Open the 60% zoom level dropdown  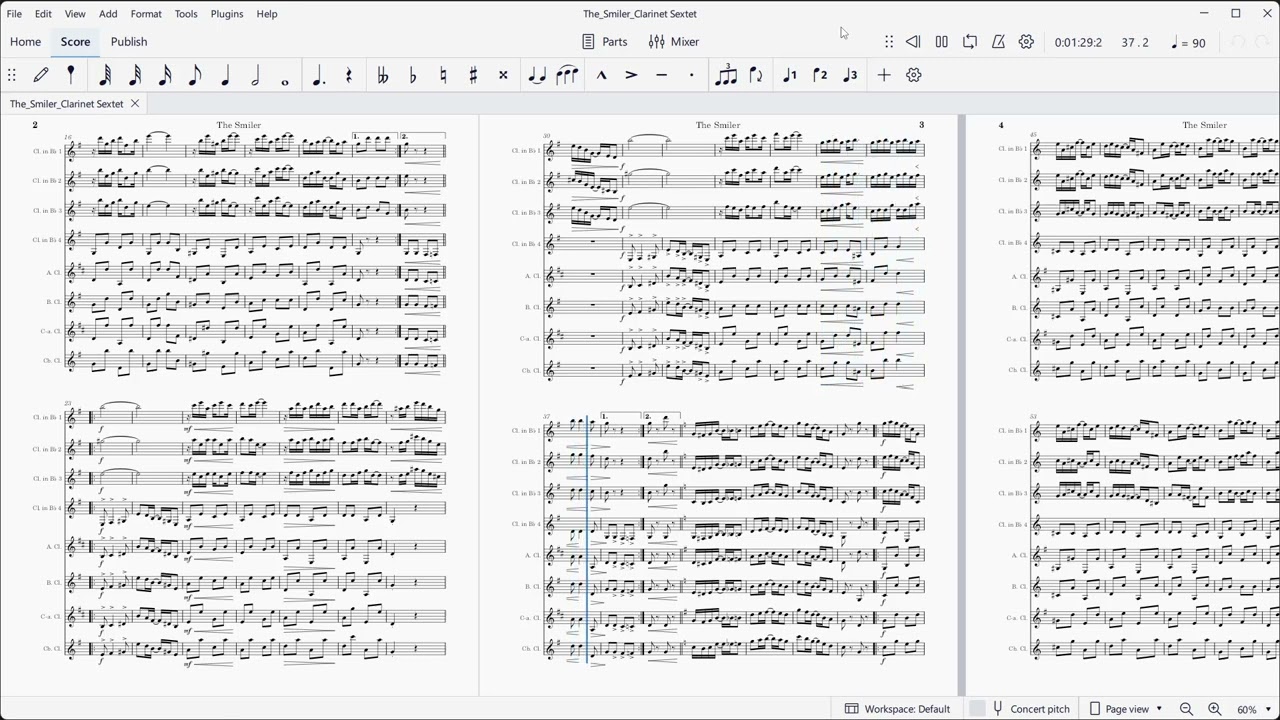point(1254,709)
